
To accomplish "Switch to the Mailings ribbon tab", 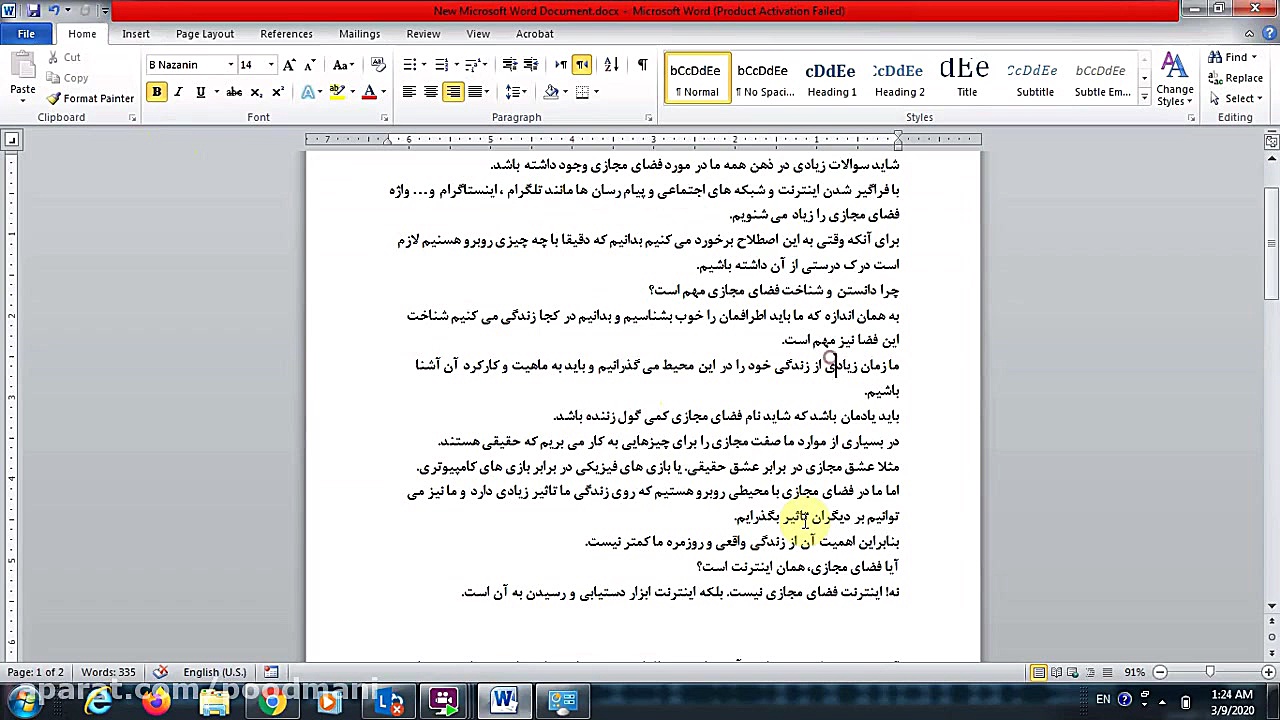I will (x=360, y=33).
